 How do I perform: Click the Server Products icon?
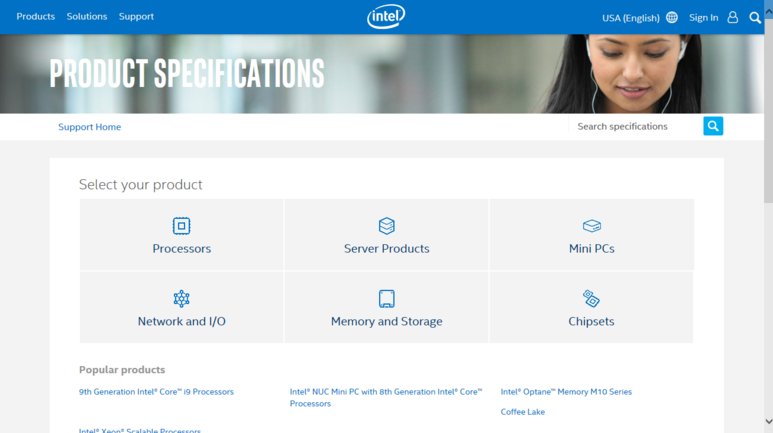[386, 226]
